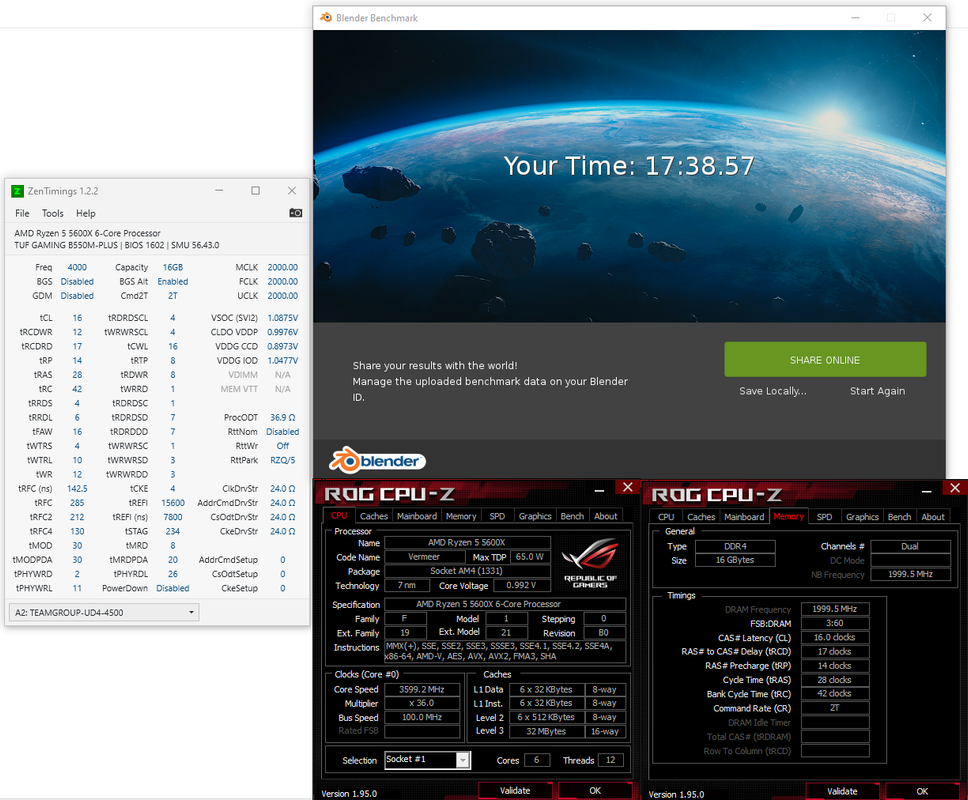Open About tab in right CPU-Z window
This screenshot has width=968, height=800.
tap(933, 517)
